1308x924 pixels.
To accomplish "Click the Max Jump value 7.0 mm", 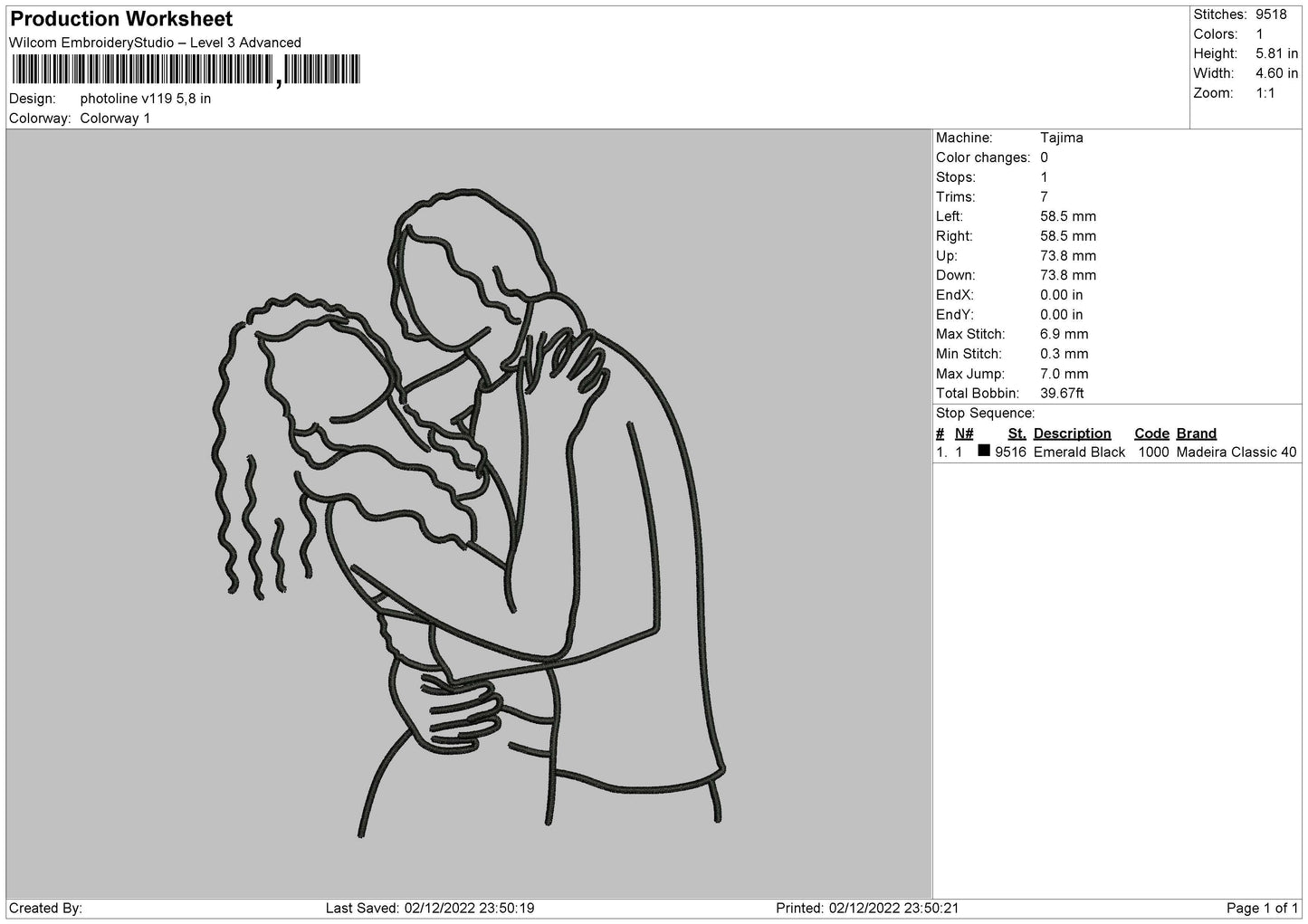I will [1065, 374].
